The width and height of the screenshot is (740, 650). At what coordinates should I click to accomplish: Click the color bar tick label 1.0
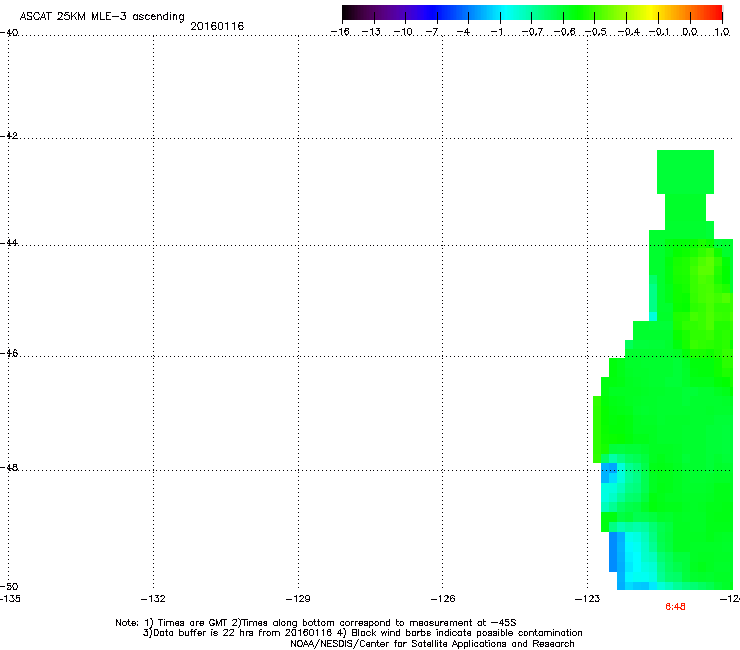(722, 32)
